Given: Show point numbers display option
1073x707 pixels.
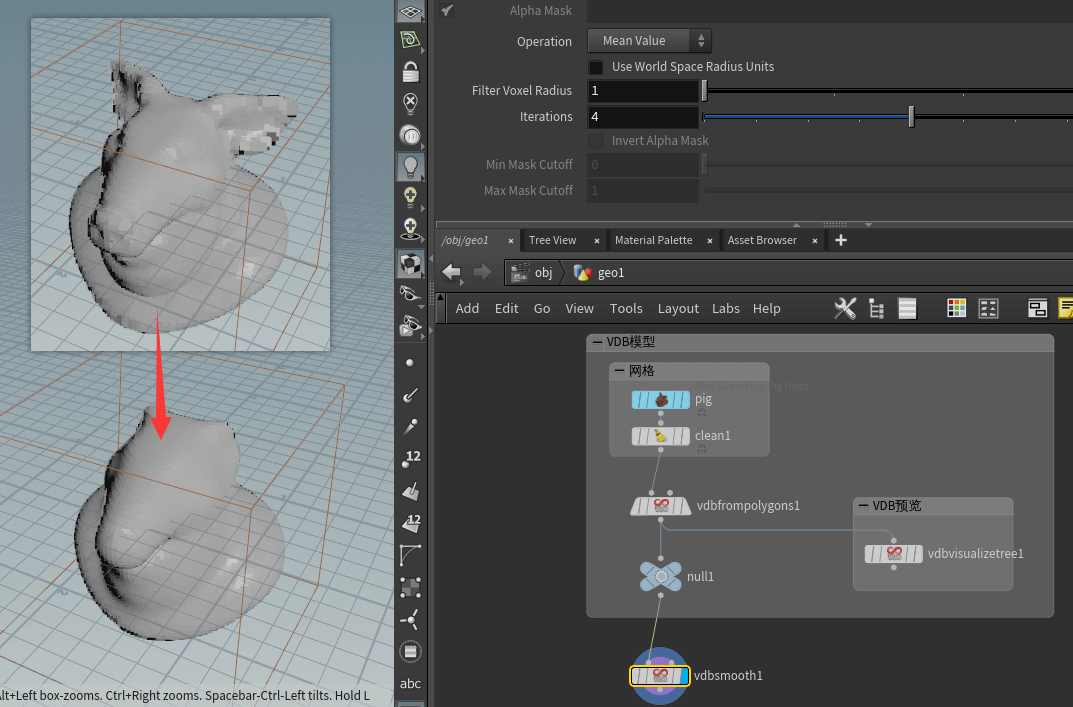Looking at the screenshot, I should click(410, 459).
